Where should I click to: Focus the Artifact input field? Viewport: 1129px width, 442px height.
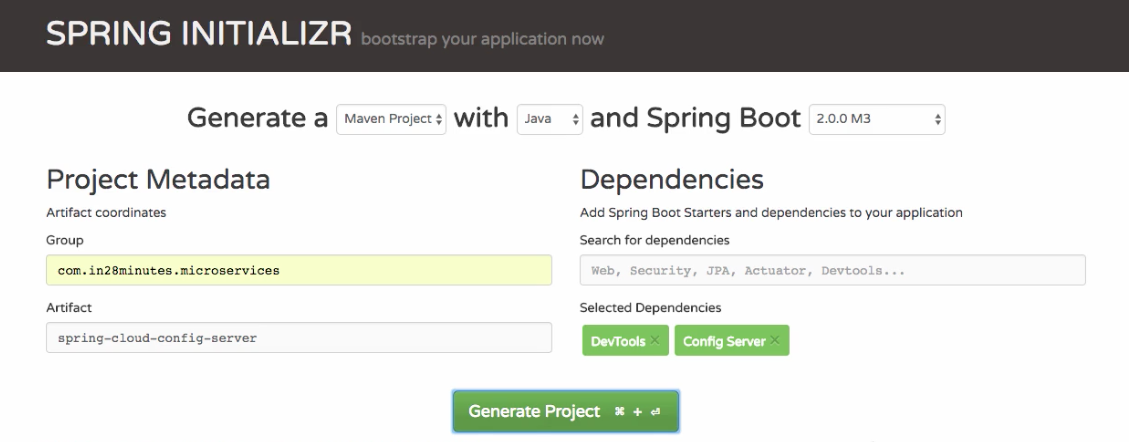[x=299, y=338]
